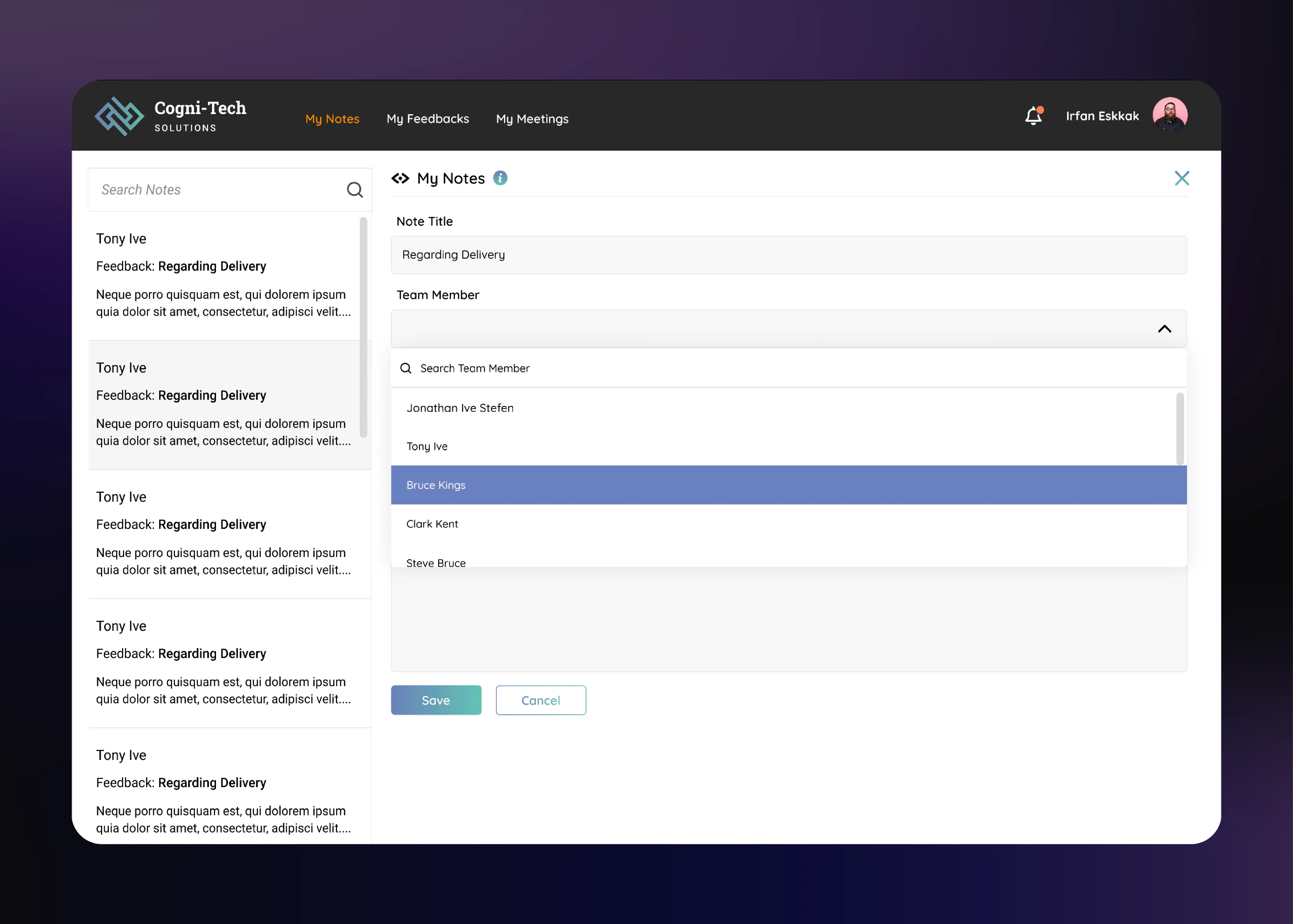Collapse the Team Member dropdown chevron
This screenshot has height=924, width=1293.
(x=1164, y=329)
